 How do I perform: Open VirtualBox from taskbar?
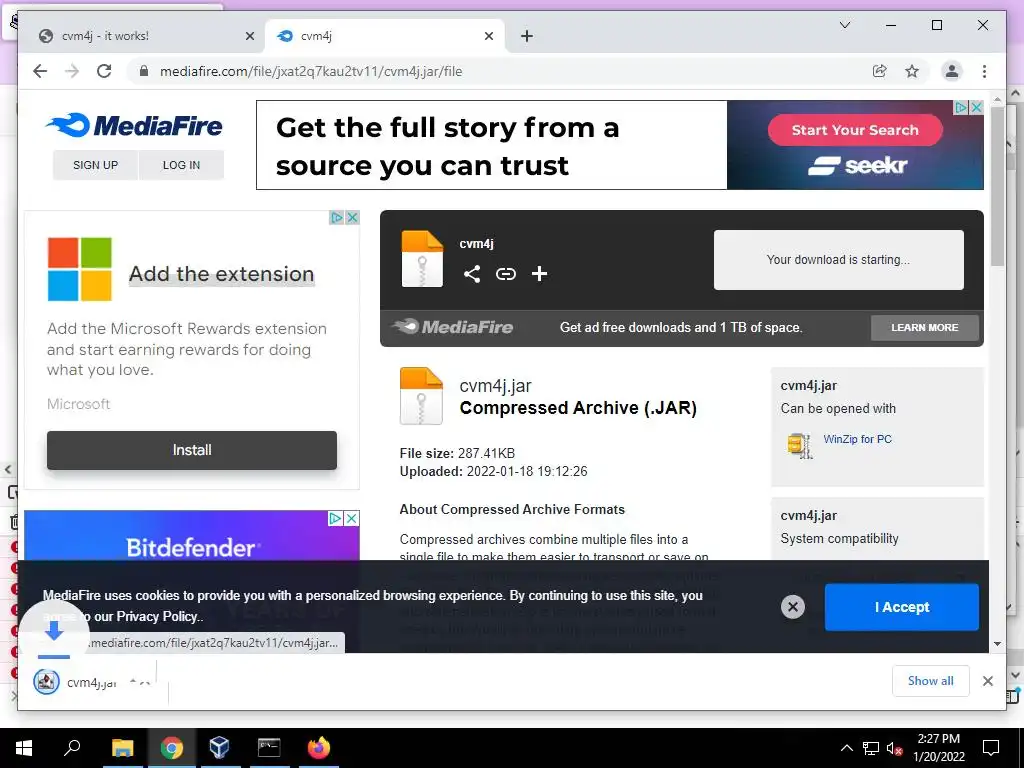pos(219,748)
